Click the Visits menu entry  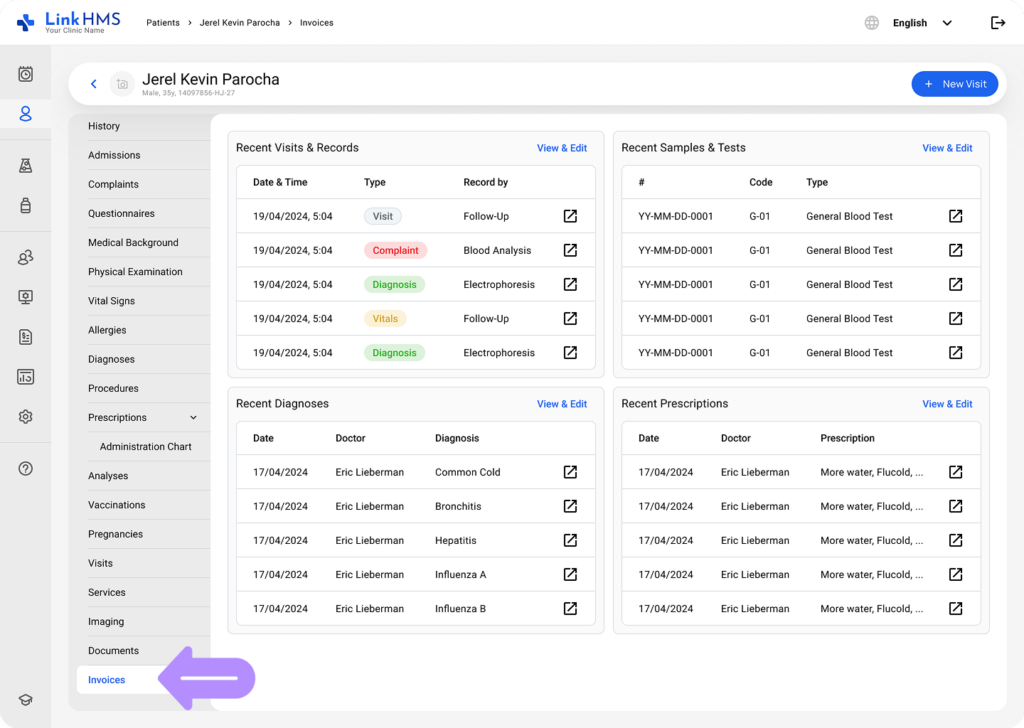[x=101, y=563]
